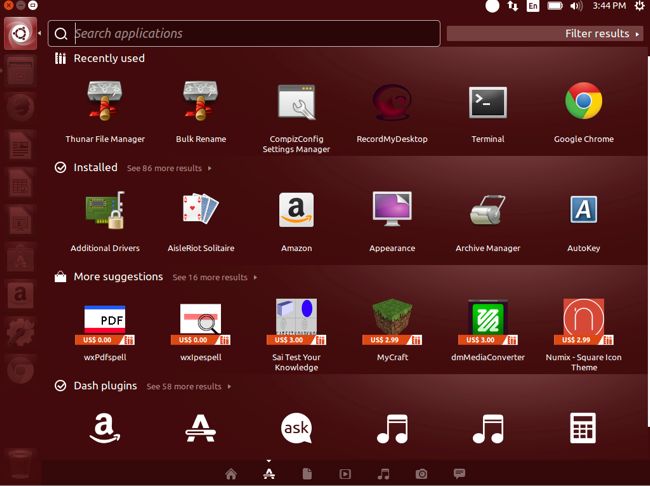Open second music note dash plugin
The height and width of the screenshot is (486, 650).
point(488,429)
